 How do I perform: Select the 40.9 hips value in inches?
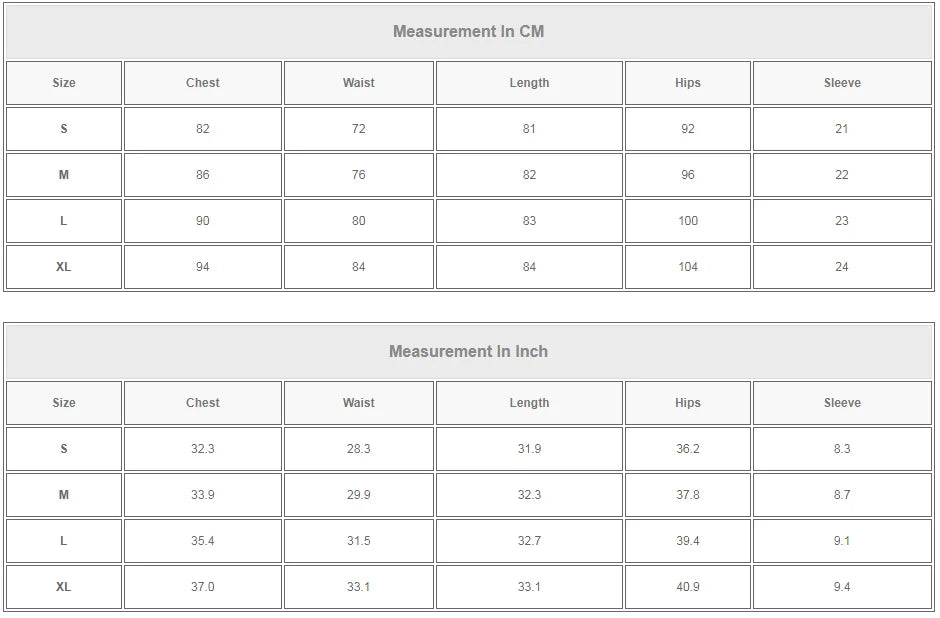pos(687,587)
